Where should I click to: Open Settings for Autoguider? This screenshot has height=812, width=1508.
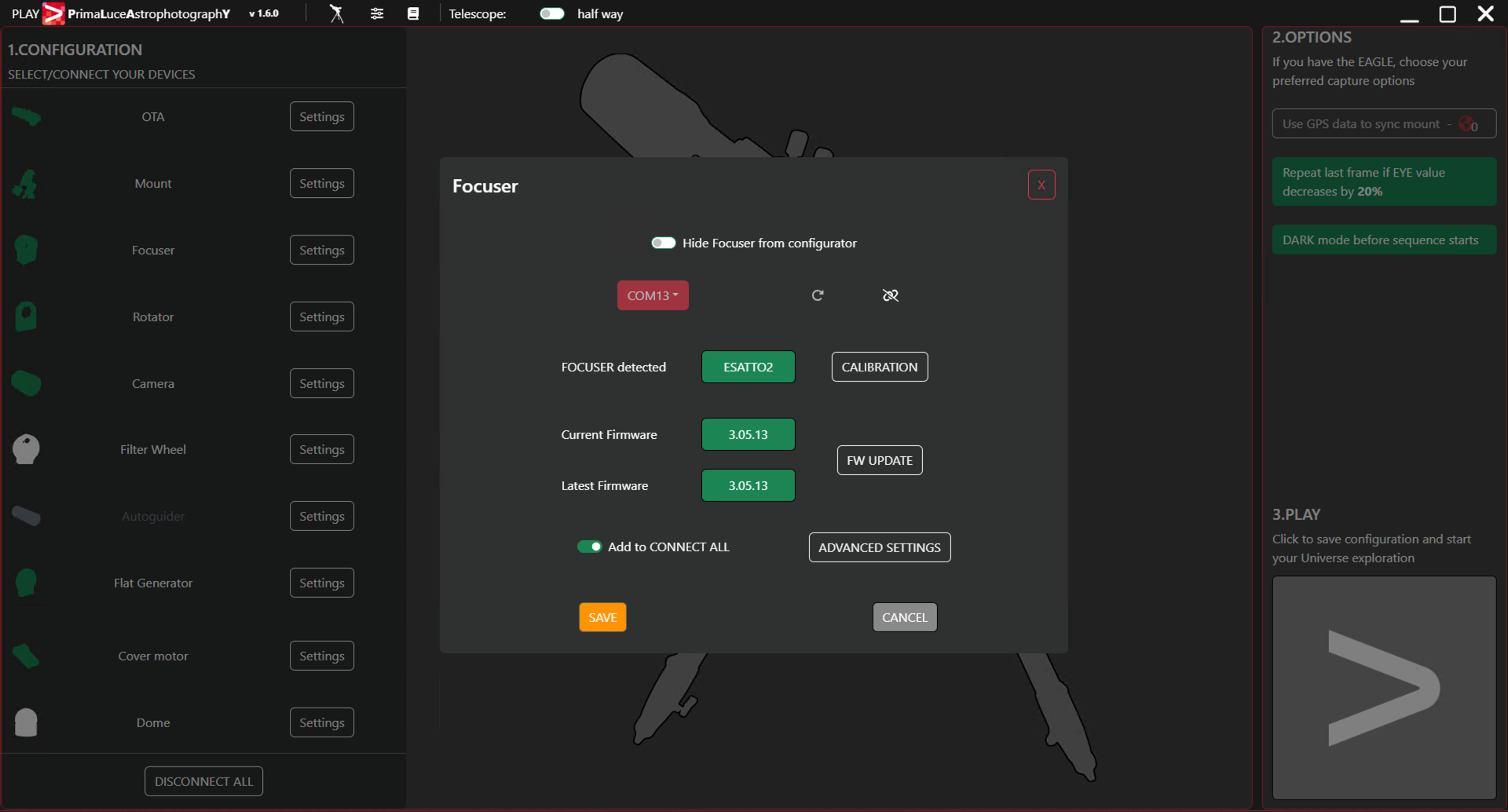(x=322, y=516)
